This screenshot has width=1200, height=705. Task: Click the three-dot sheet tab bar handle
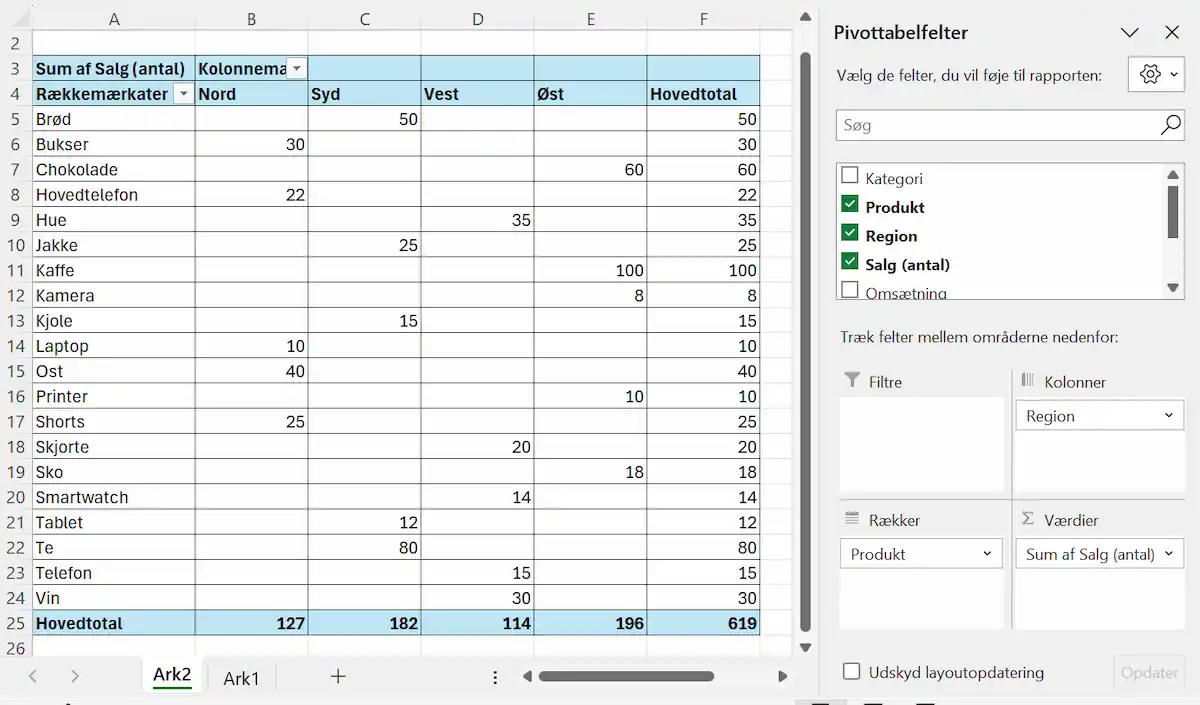(495, 677)
